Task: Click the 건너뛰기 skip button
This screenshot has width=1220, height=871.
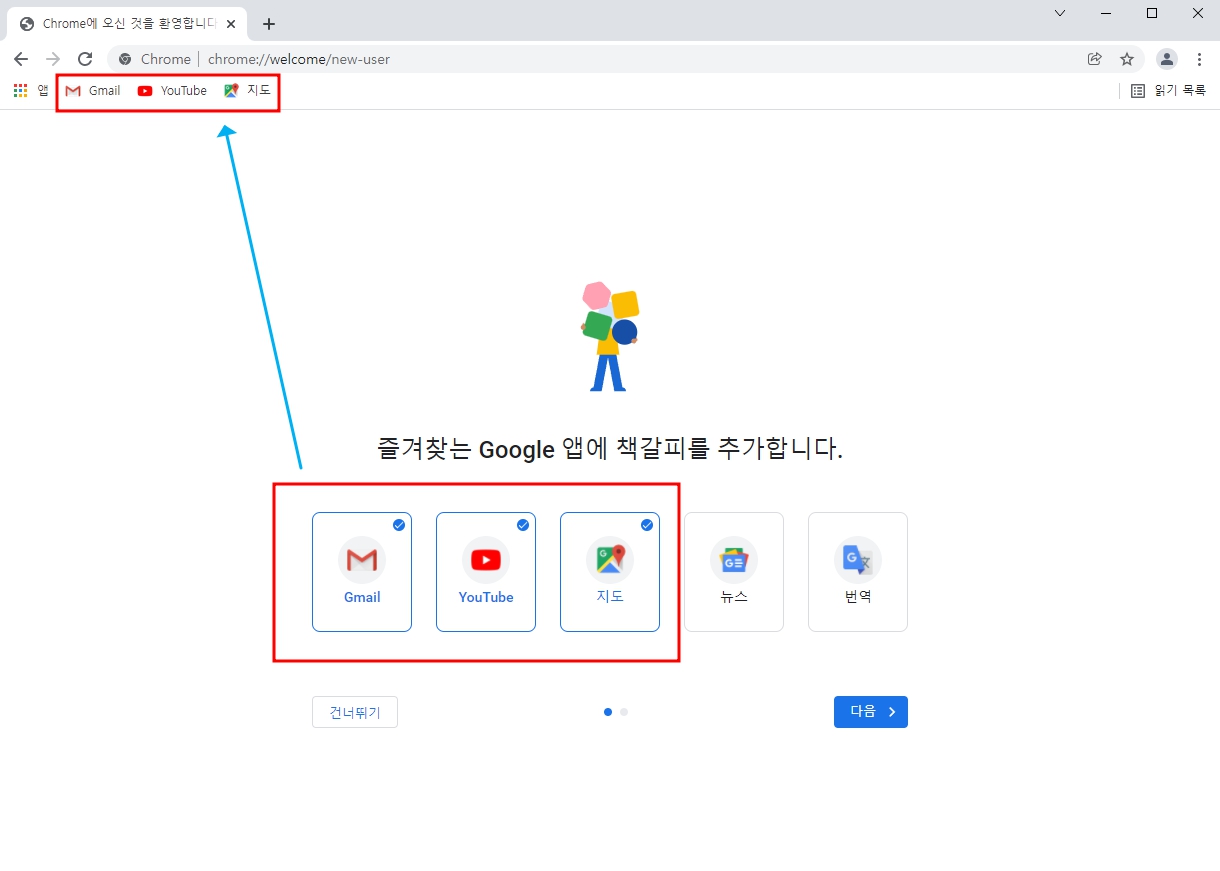Action: 355,712
